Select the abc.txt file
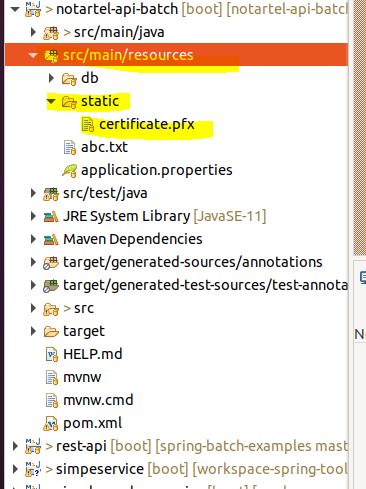 click(x=104, y=147)
